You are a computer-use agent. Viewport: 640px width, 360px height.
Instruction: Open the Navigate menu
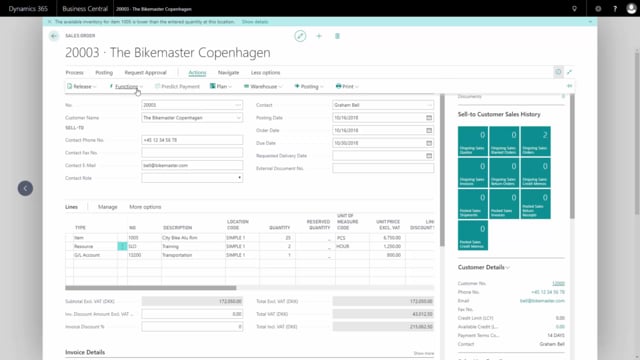[229, 73]
